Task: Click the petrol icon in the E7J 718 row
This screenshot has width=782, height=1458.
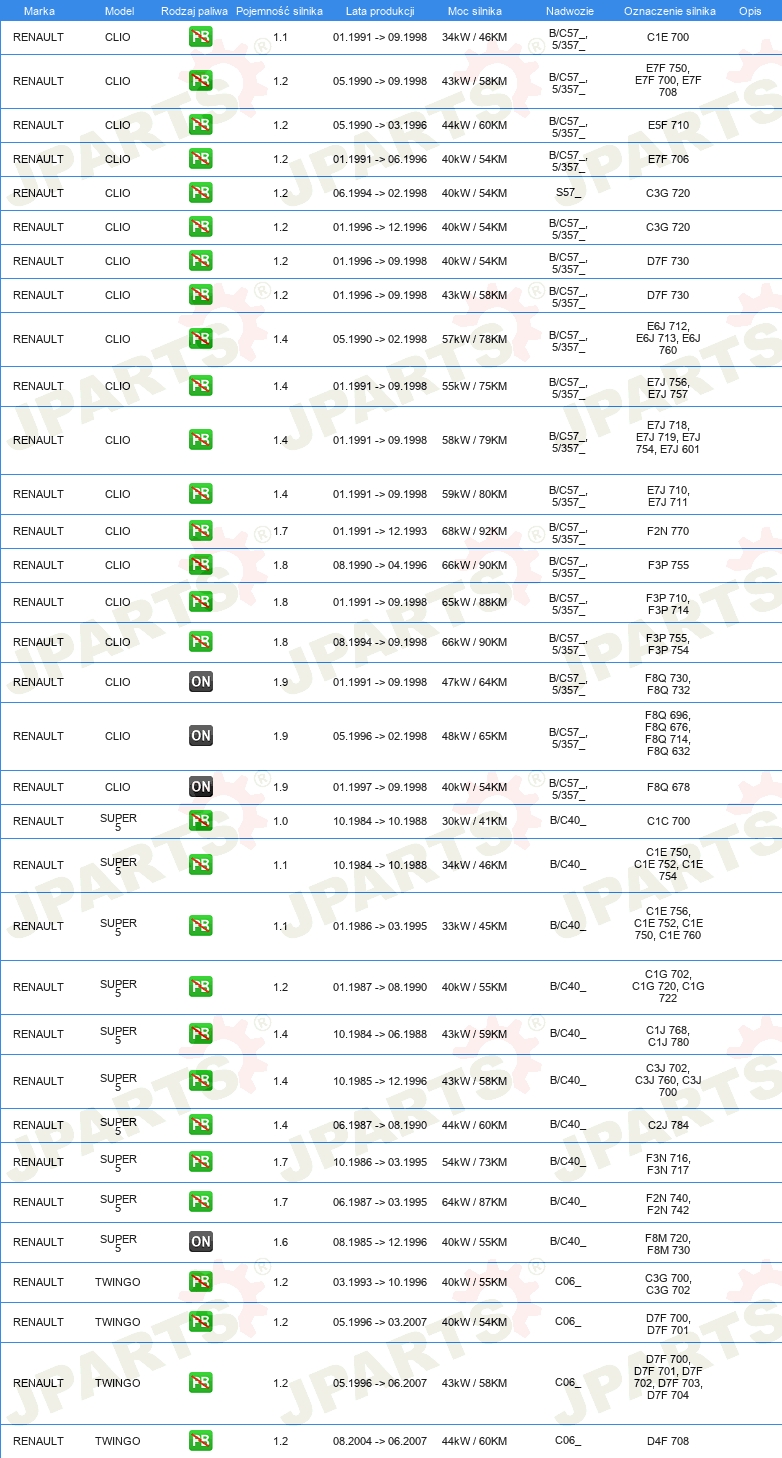Action: point(201,440)
